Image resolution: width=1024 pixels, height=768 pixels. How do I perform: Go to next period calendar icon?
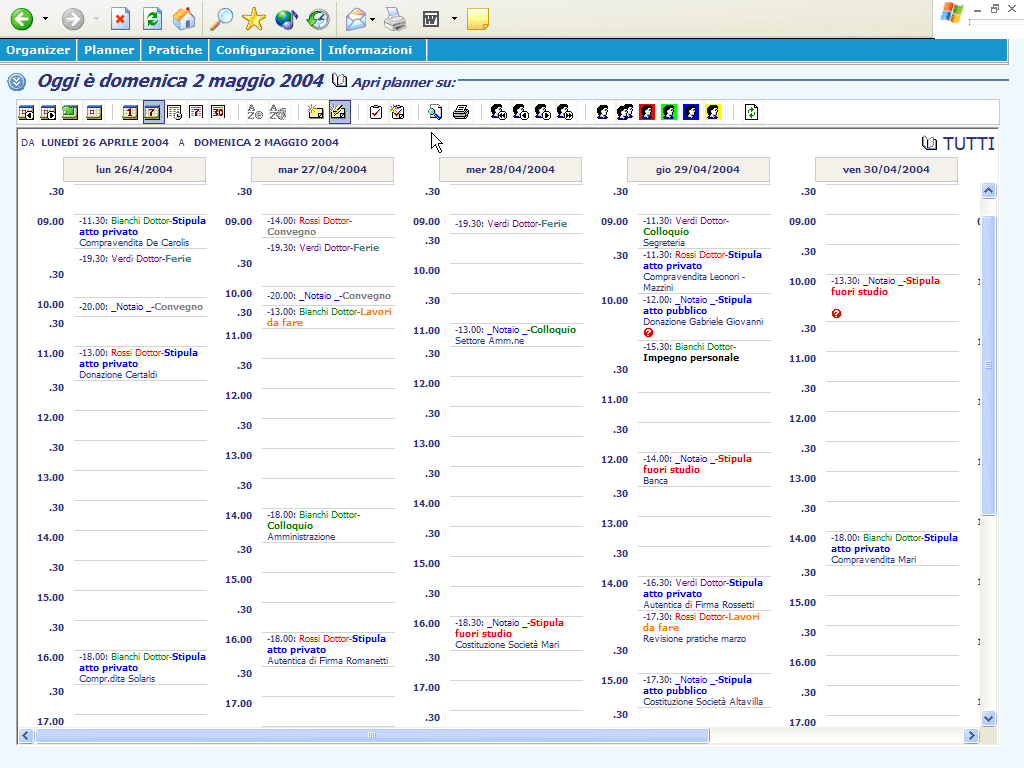tap(48, 112)
